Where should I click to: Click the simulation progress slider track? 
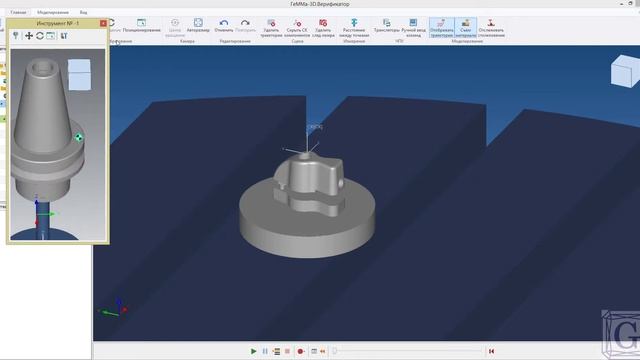407,351
